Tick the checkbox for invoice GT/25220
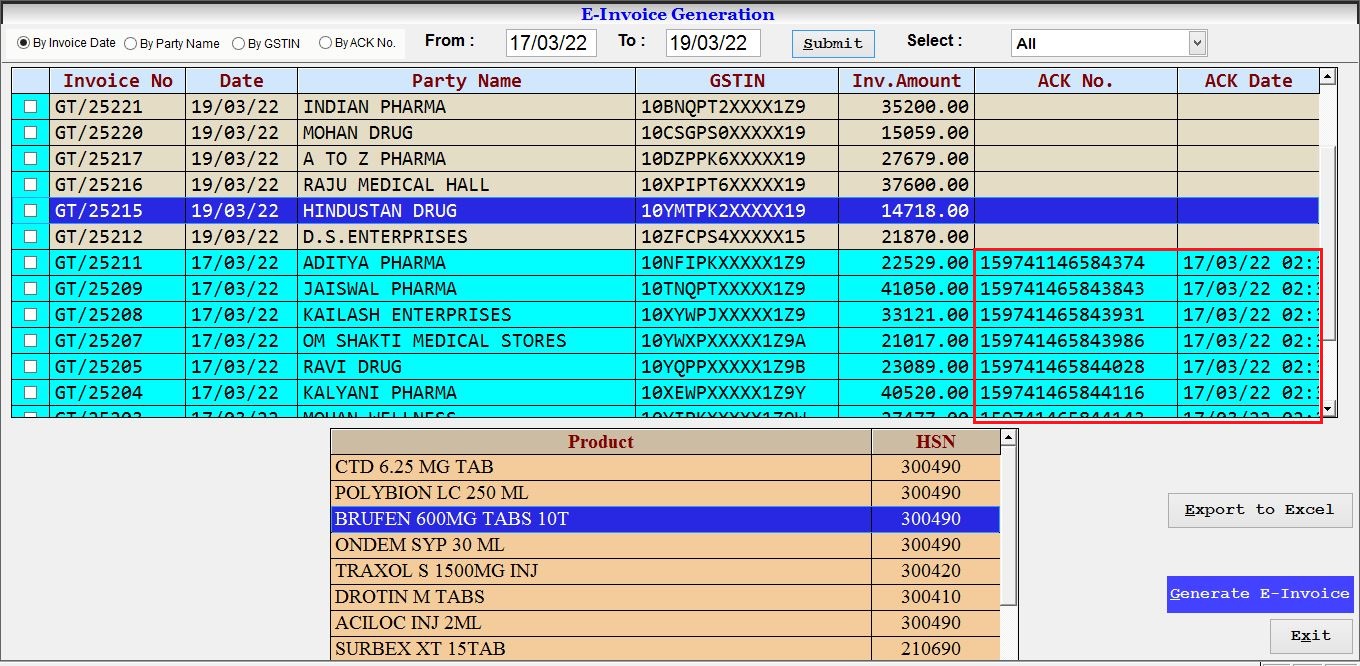1360x666 pixels. pos(31,132)
